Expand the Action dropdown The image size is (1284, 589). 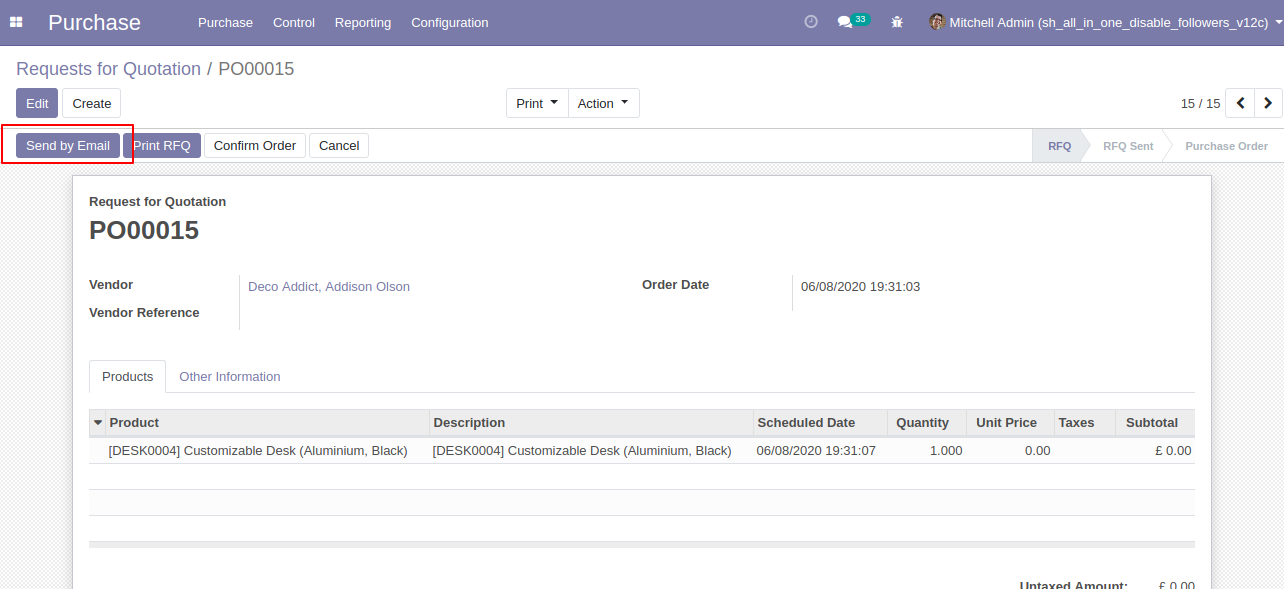(603, 103)
